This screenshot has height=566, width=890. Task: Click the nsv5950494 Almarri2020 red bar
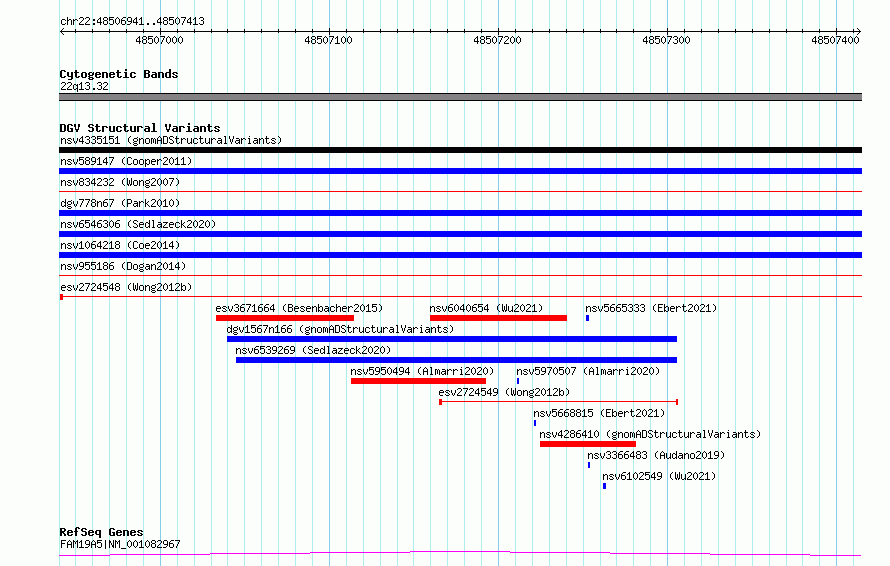click(x=418, y=381)
